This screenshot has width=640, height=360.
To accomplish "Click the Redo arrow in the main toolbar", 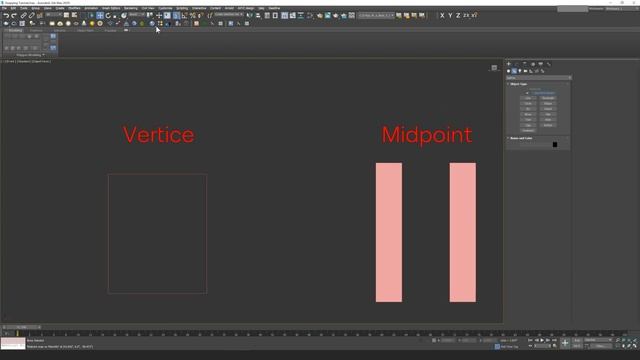I will (x=14, y=16).
